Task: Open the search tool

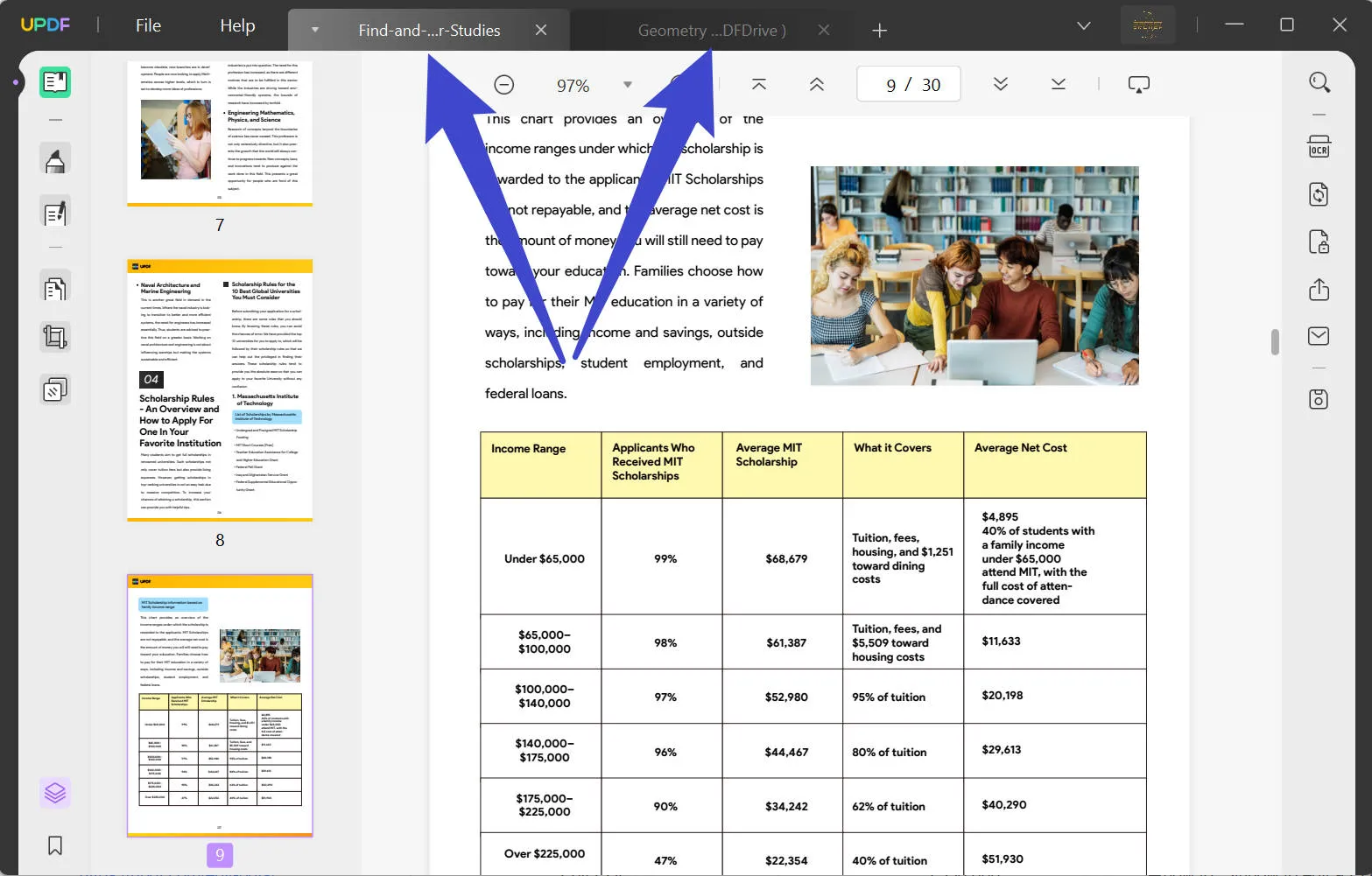Action: 1320,82
